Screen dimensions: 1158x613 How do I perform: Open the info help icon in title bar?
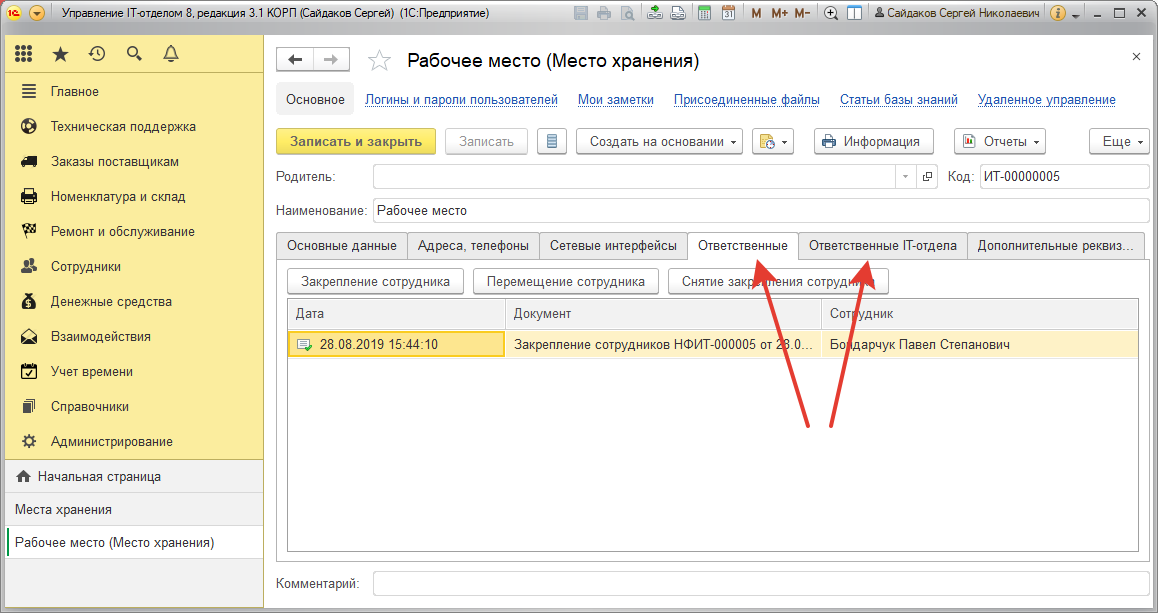coord(1058,13)
